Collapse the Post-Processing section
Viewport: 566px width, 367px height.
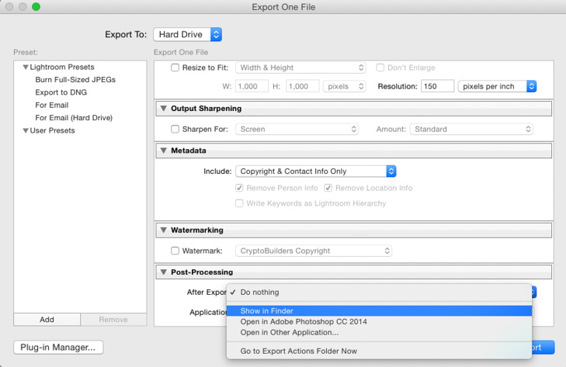[x=164, y=272]
